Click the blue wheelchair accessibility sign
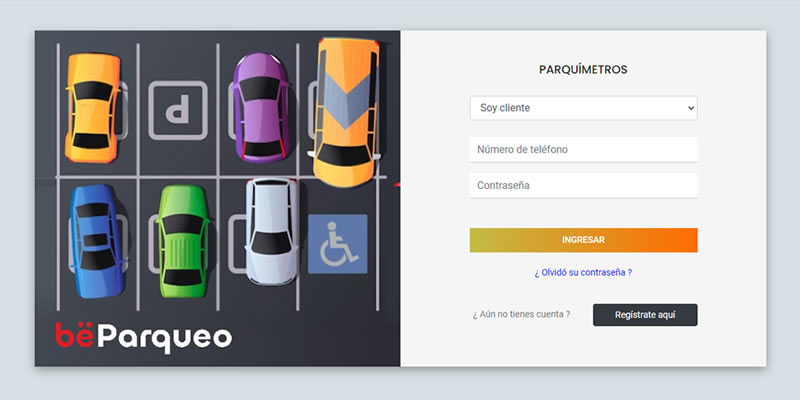 coord(337,244)
